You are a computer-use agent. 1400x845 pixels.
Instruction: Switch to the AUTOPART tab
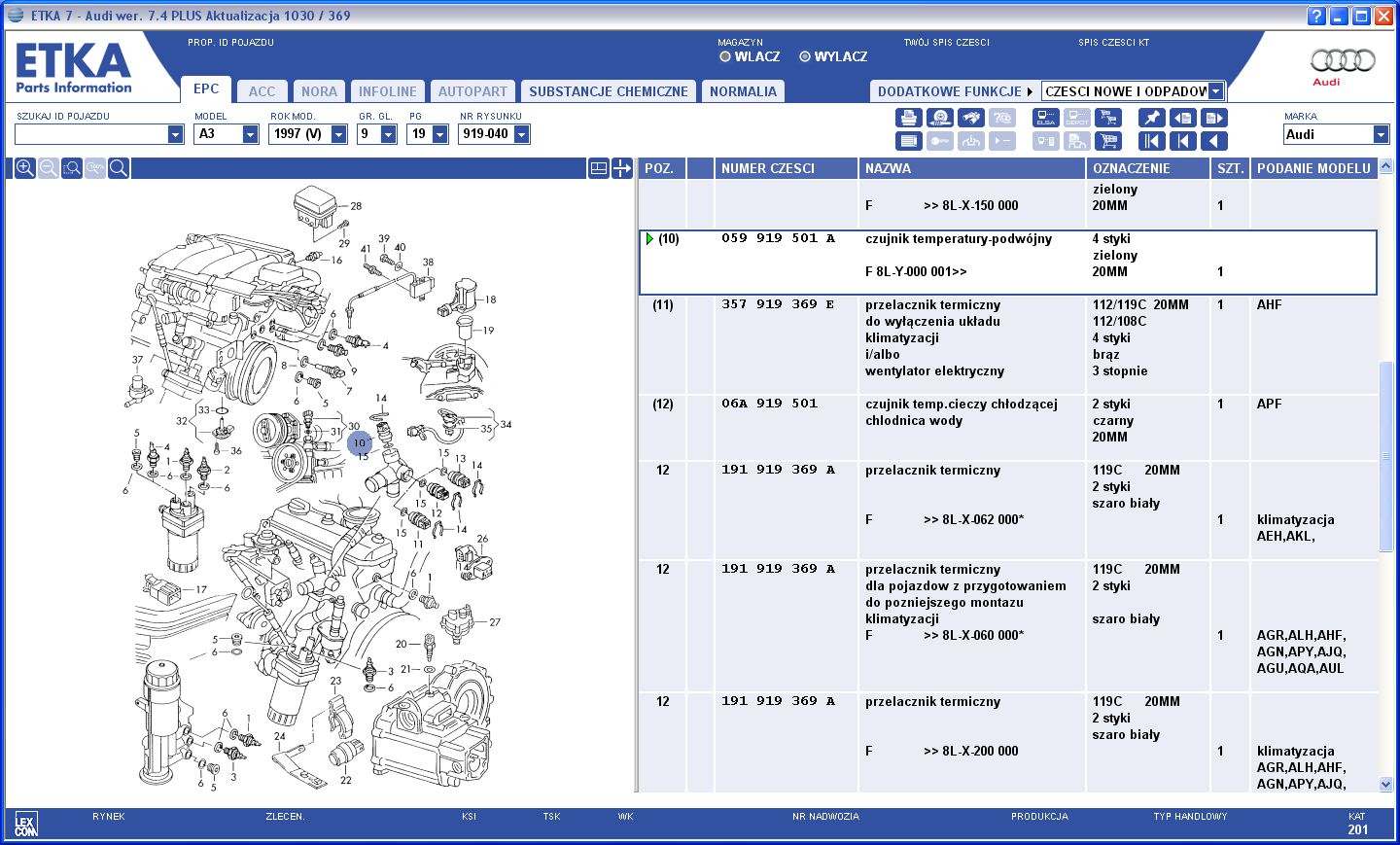[472, 91]
